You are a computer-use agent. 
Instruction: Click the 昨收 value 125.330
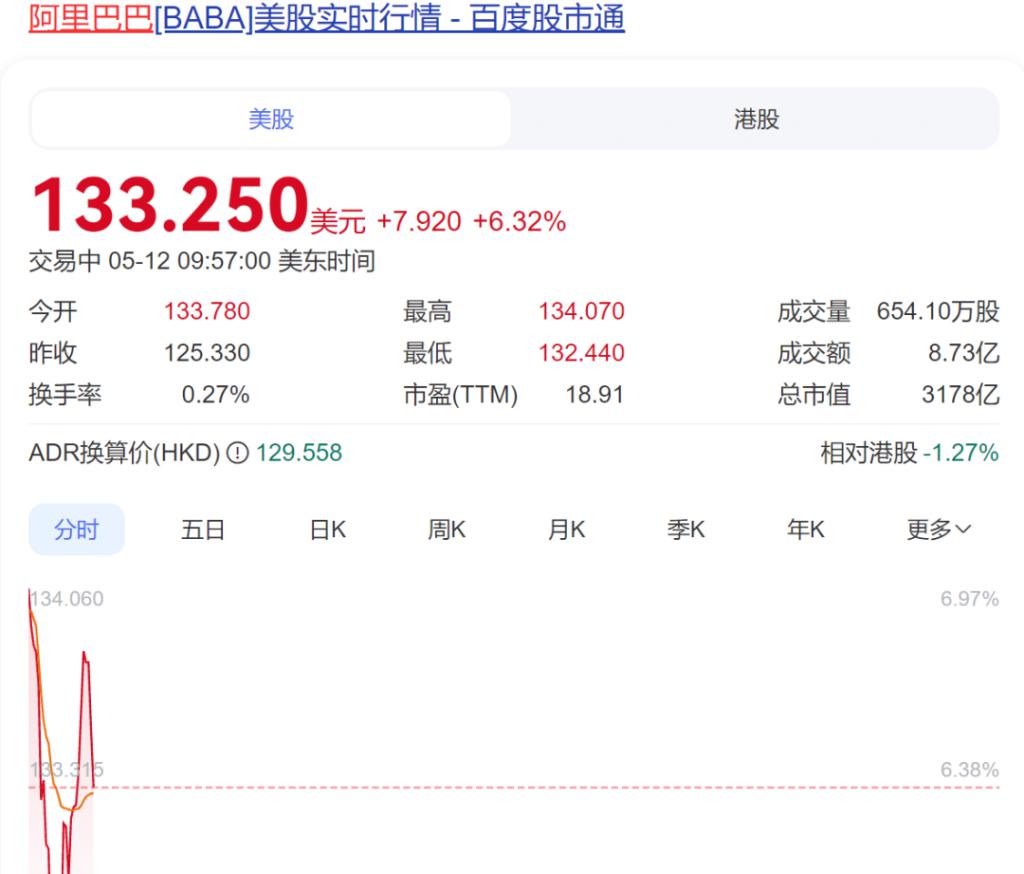click(x=207, y=353)
